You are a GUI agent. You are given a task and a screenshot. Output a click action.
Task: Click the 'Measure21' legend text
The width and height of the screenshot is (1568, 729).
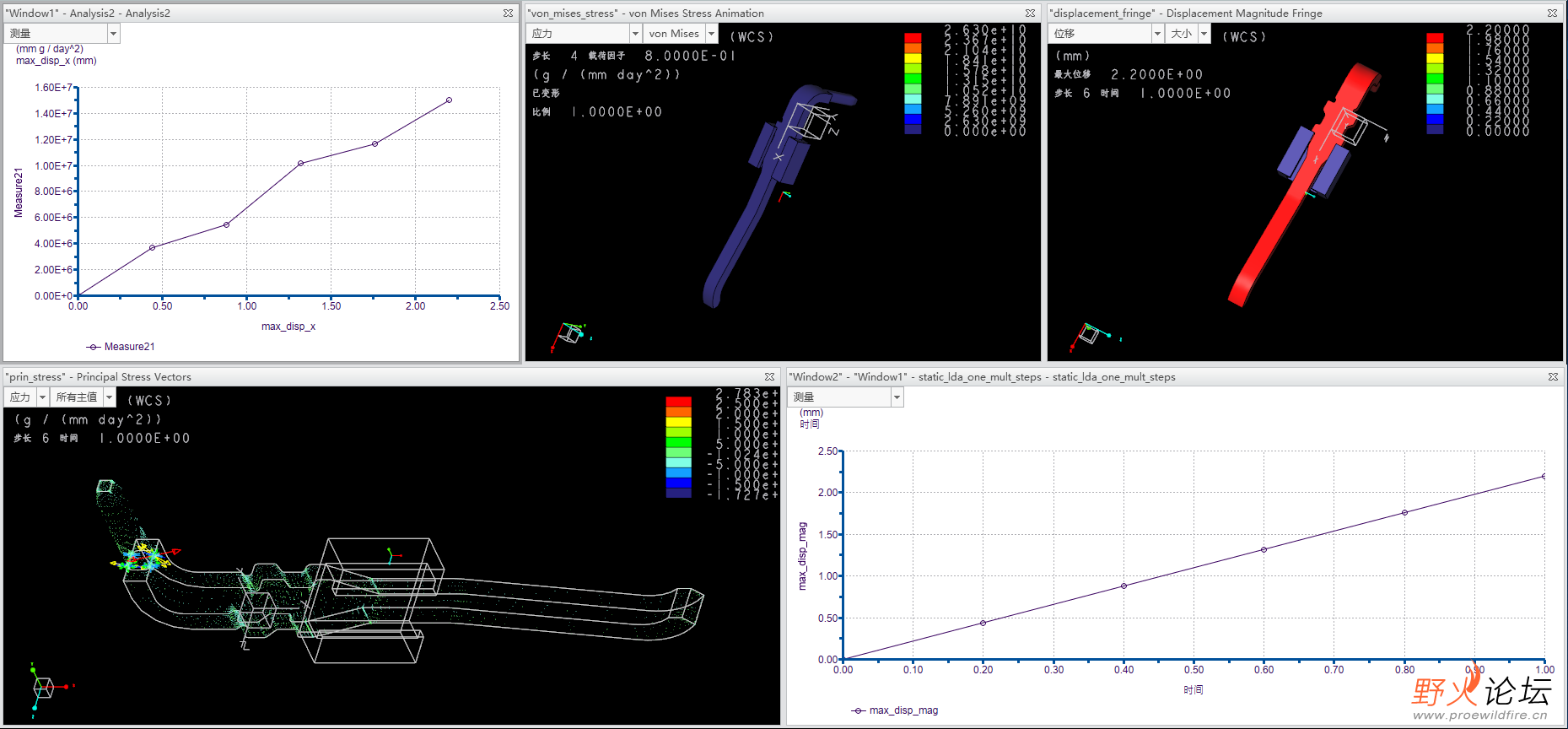(129, 347)
